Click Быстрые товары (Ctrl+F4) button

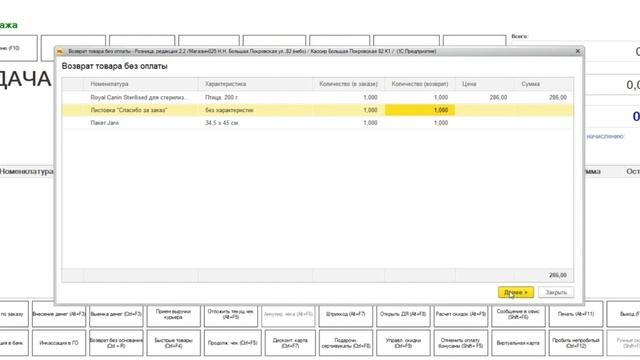[x=173, y=343]
